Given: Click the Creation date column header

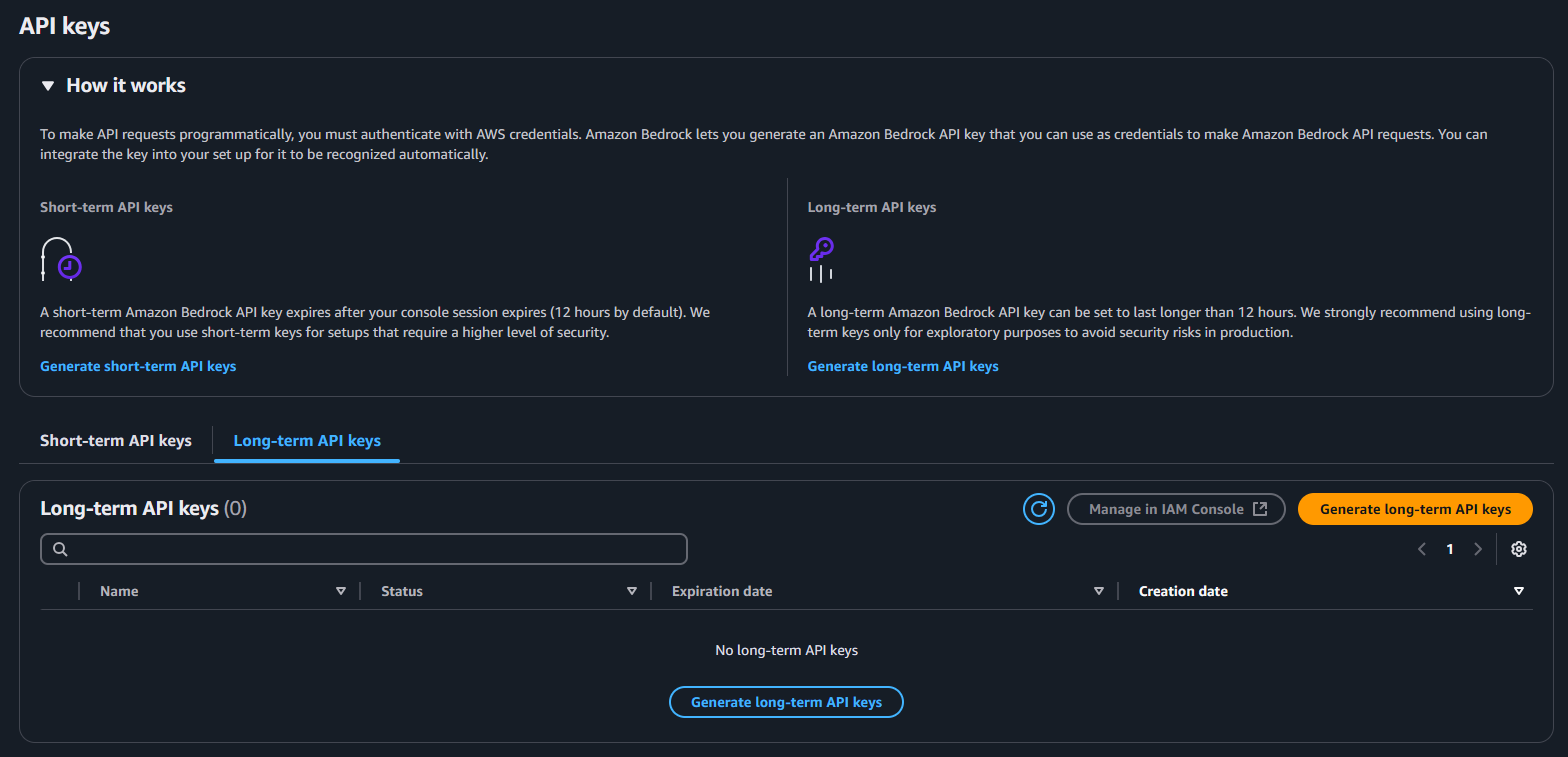Looking at the screenshot, I should [1183, 591].
